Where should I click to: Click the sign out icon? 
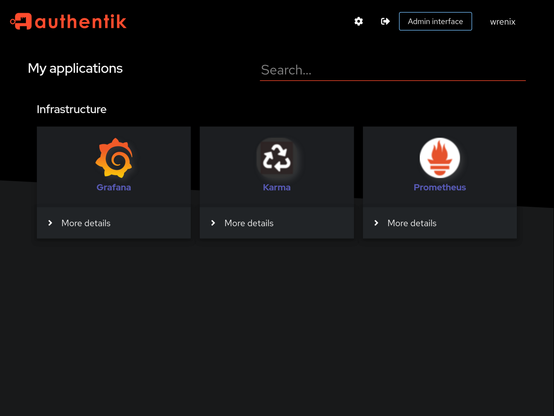click(385, 22)
